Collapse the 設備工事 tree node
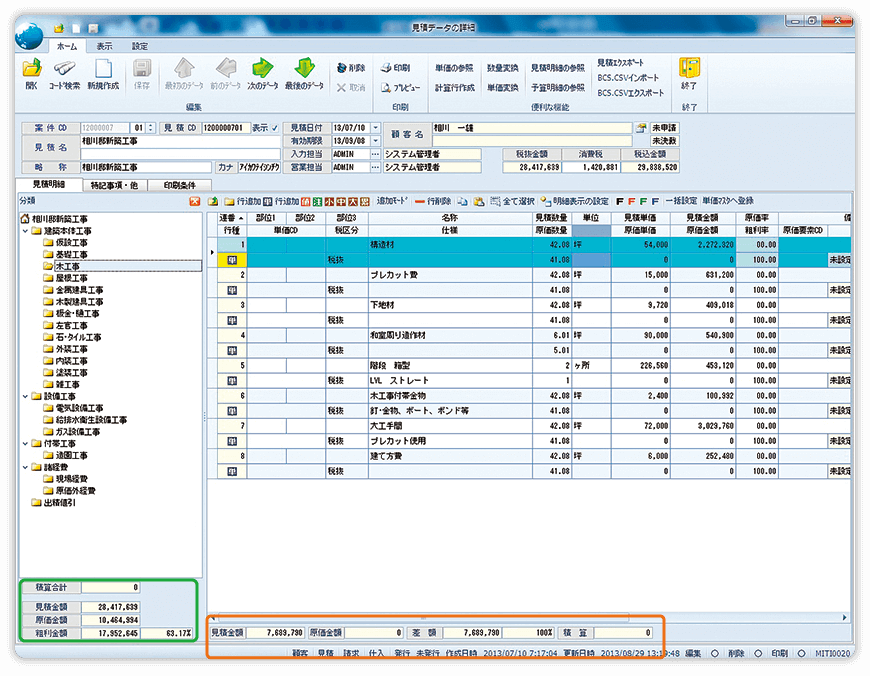Viewport: 870px width, 676px height. coord(26,396)
